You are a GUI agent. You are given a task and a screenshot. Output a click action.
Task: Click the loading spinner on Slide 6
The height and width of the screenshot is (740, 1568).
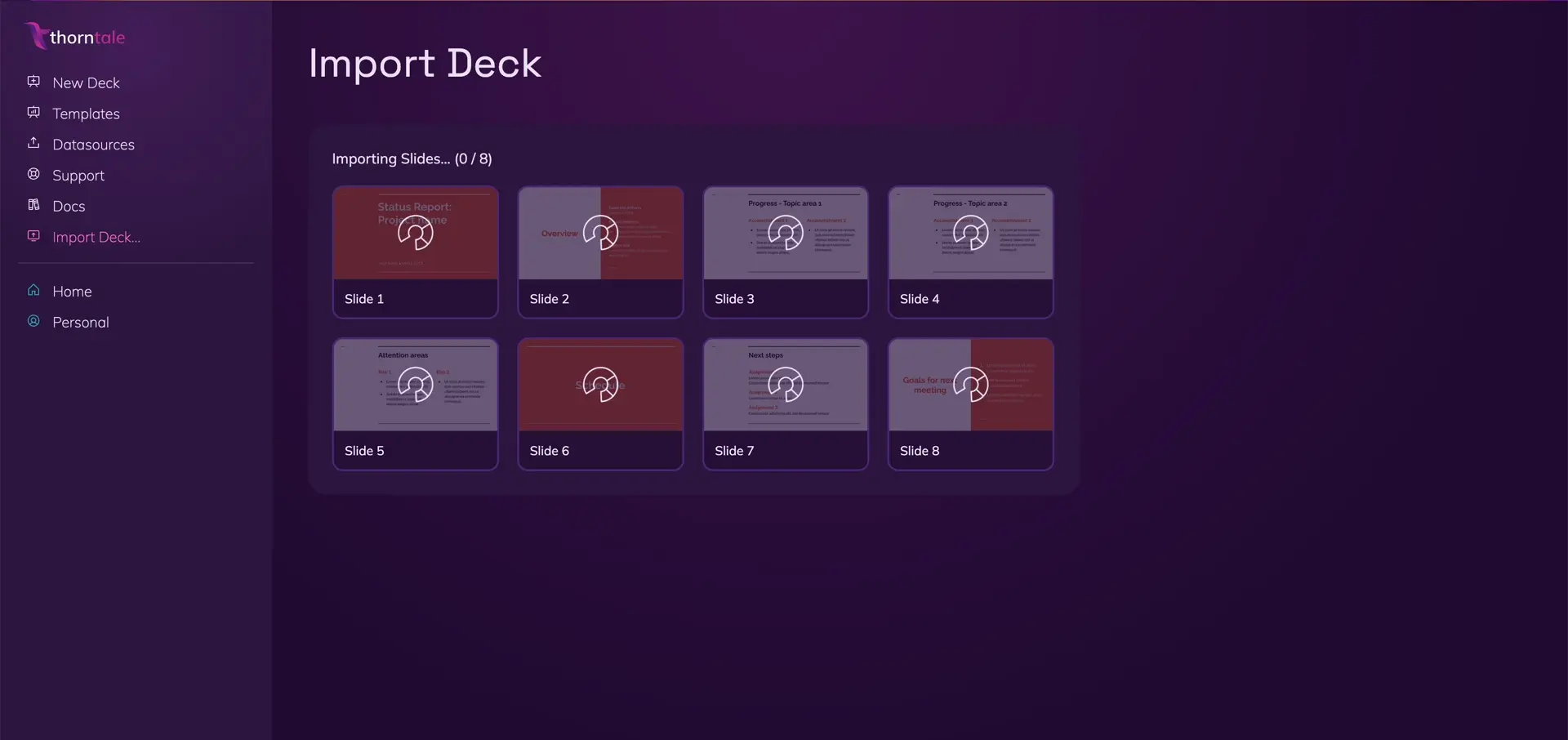[x=600, y=385]
